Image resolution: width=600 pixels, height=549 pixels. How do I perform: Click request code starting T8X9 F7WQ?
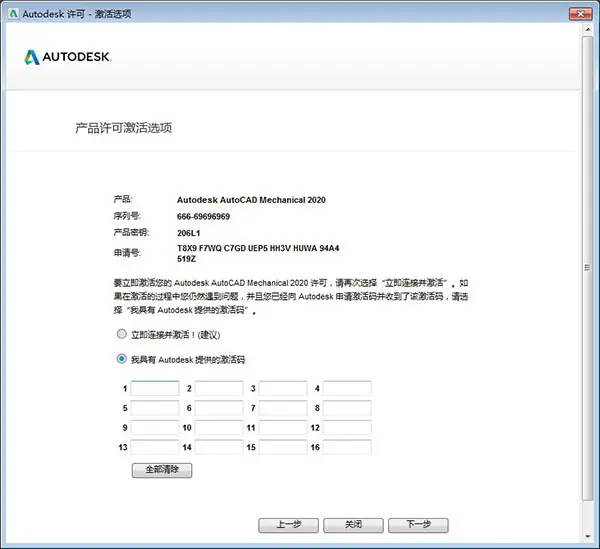tap(258, 253)
